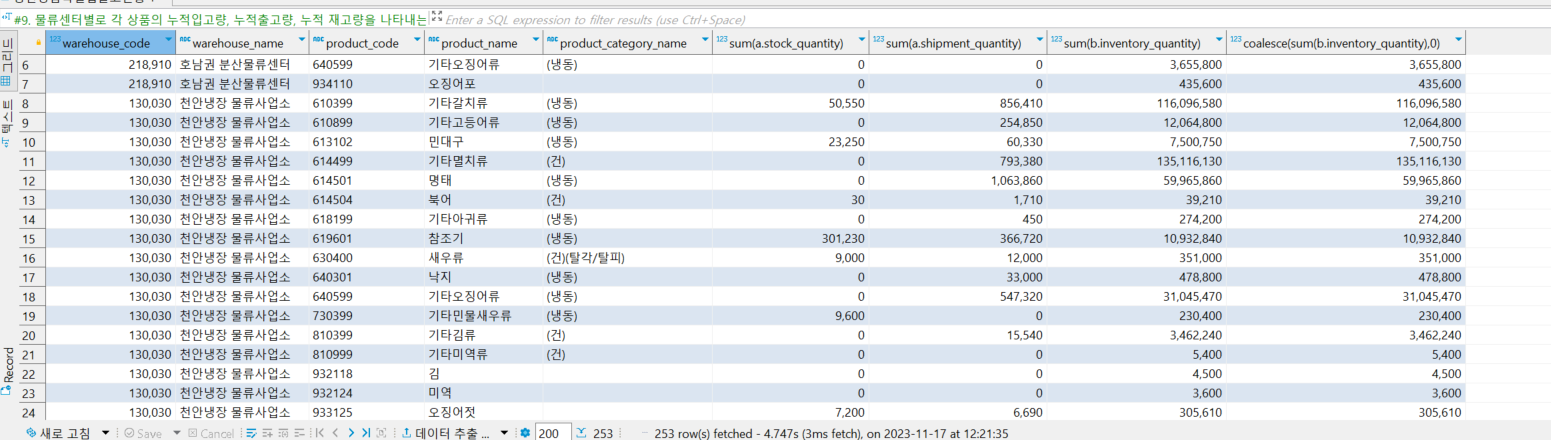Open the result set settings gear

(x=525, y=433)
